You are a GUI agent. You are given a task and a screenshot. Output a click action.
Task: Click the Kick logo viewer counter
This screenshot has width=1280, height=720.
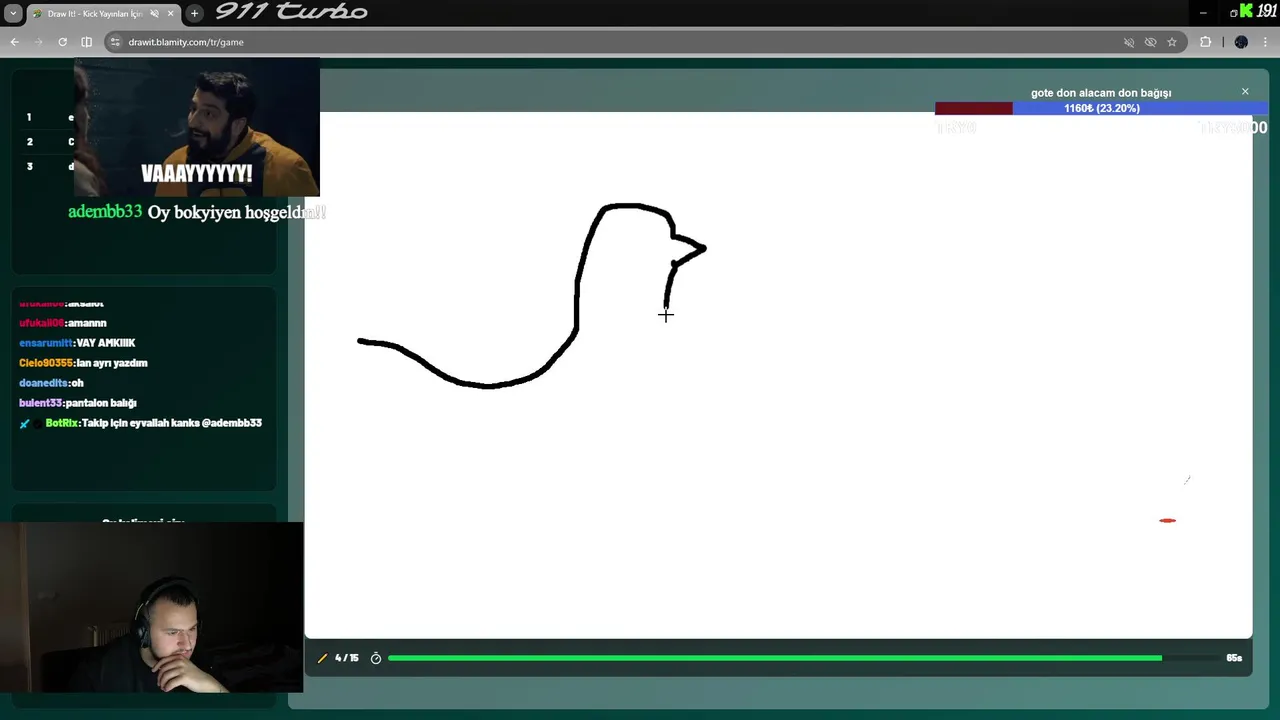point(1258,11)
